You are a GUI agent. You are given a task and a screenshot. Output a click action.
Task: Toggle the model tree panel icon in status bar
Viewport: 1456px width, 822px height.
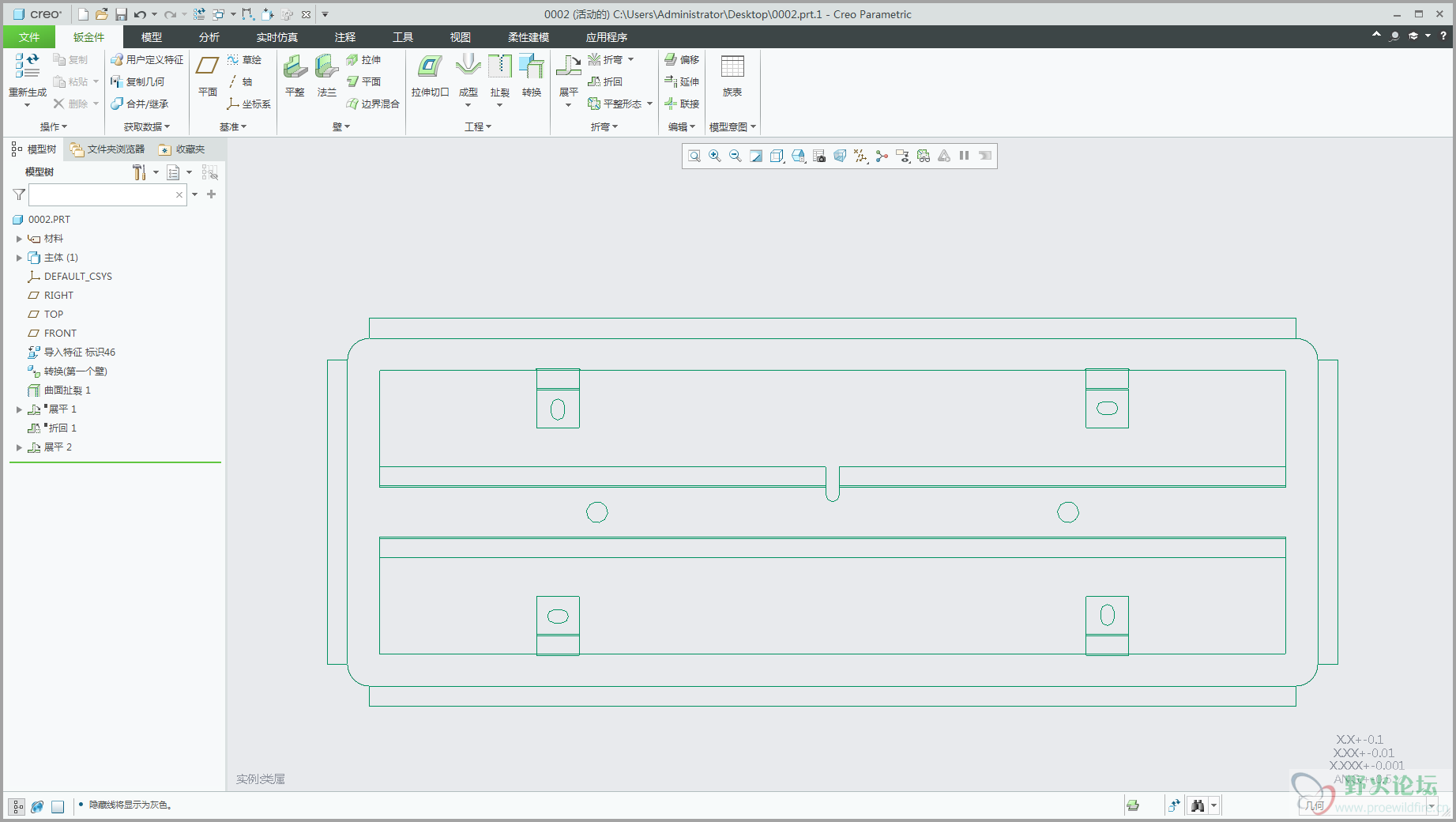(17, 806)
